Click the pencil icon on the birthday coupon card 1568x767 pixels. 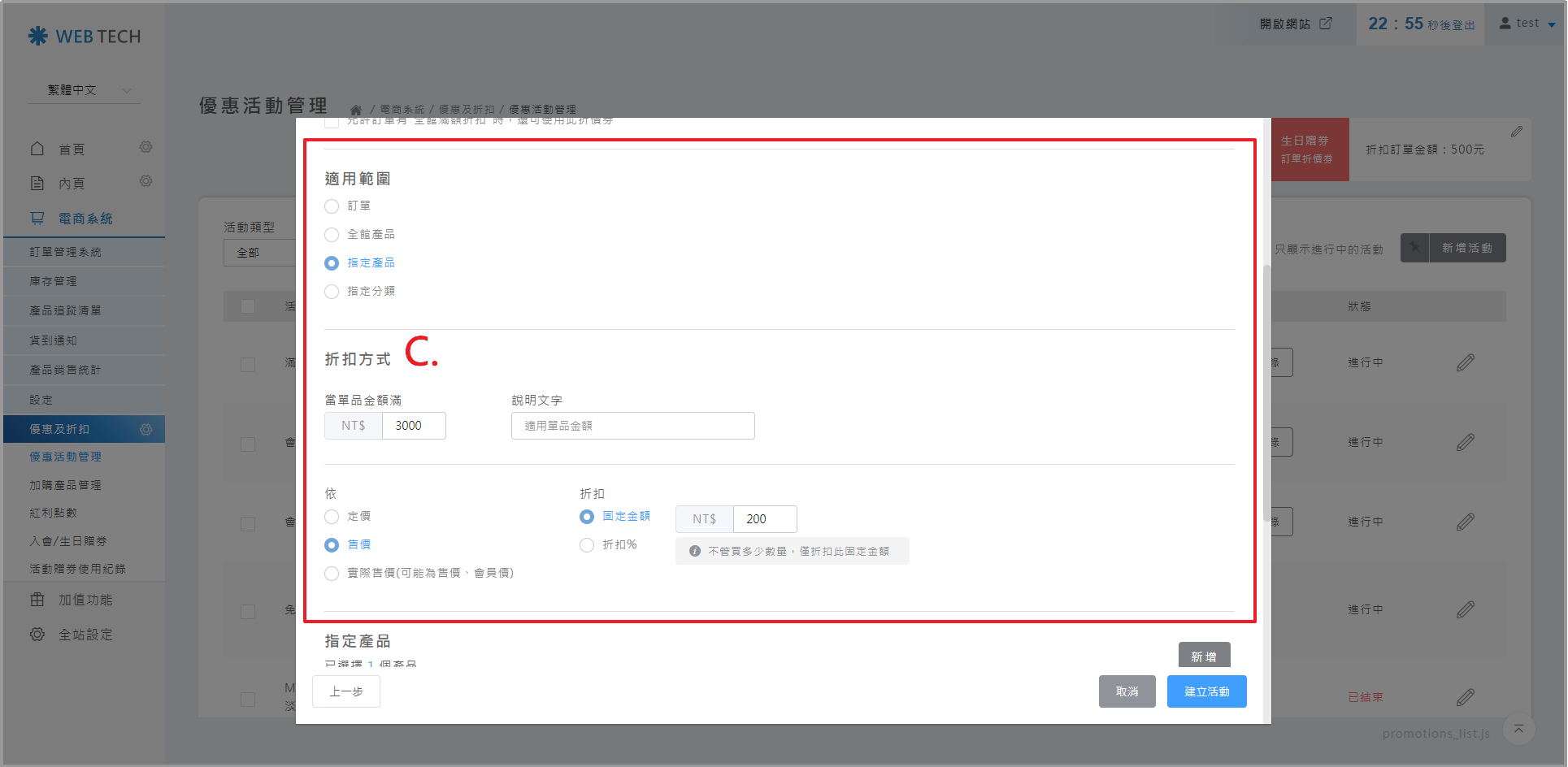point(1517,132)
